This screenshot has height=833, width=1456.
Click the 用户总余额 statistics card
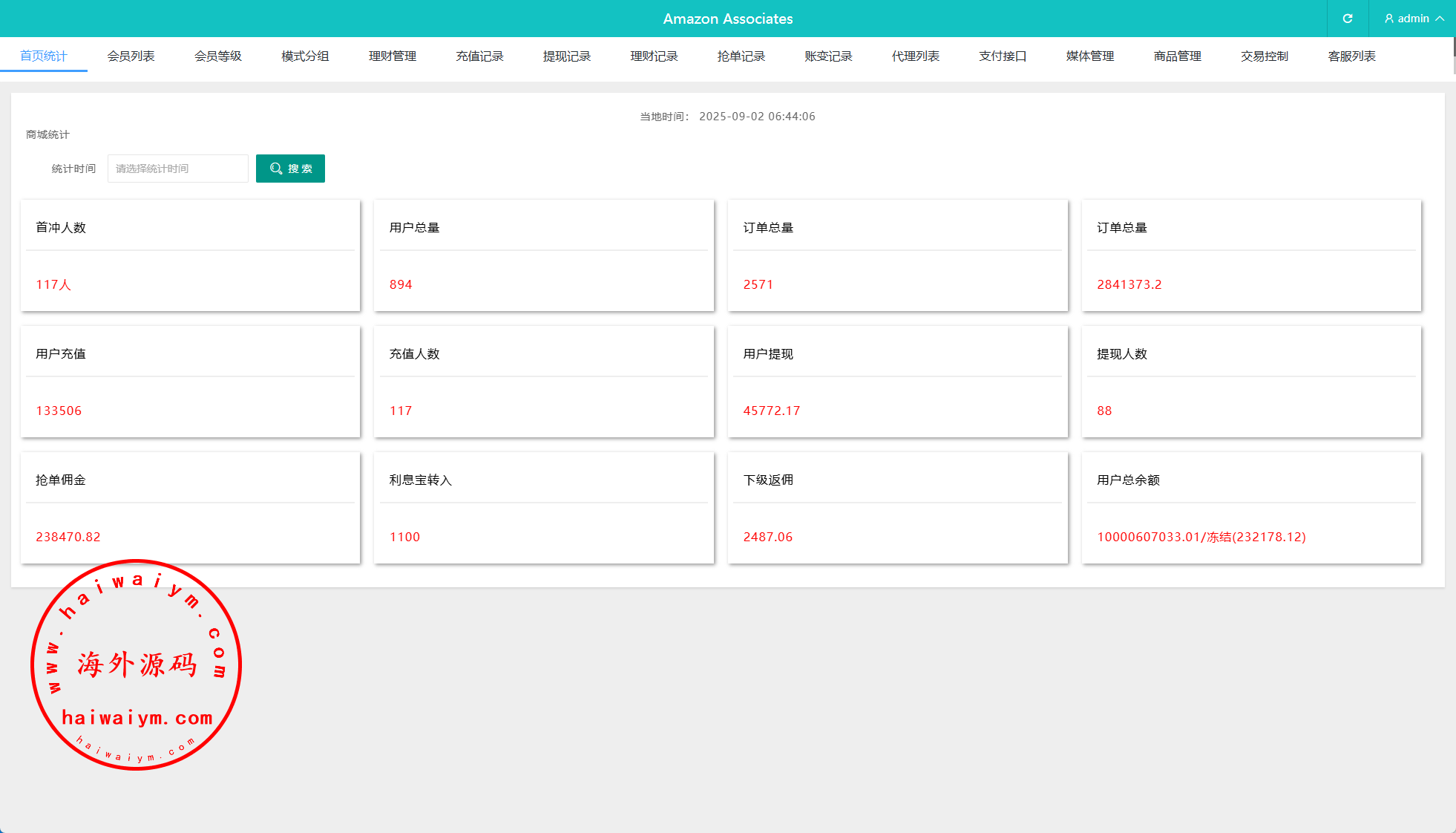click(1251, 508)
